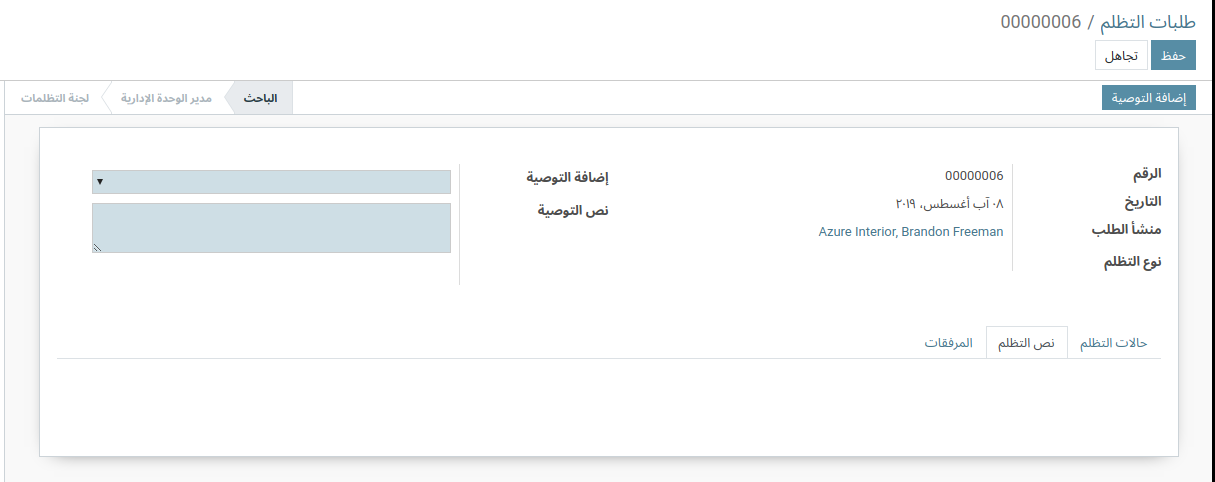Screen dimensions: 1215x482
Task: Click the نوع التظلم field label
Action: [x=1132, y=263]
